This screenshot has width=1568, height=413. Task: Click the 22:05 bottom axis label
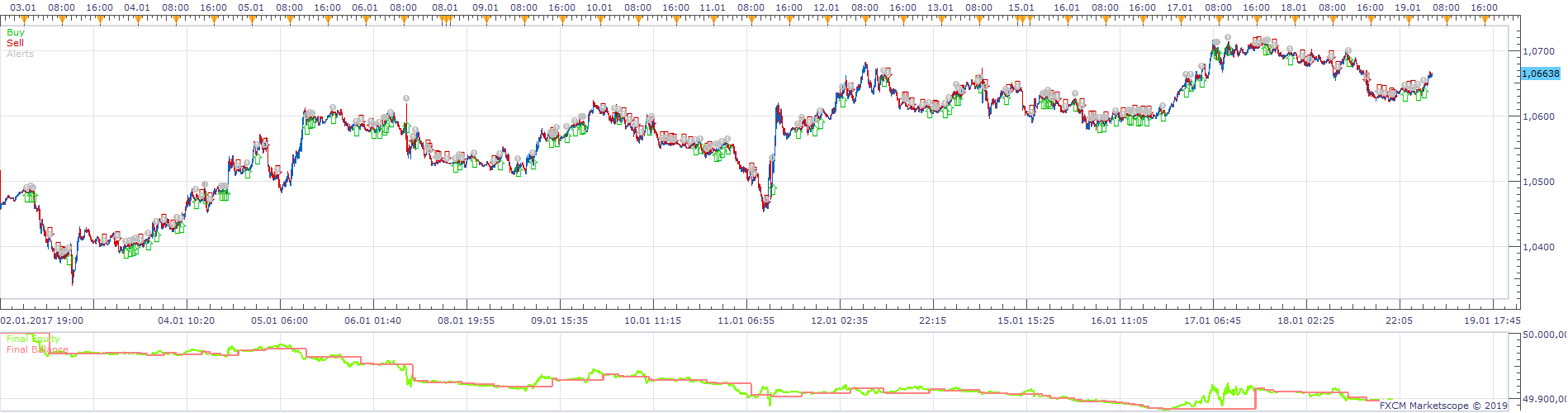1399,320
